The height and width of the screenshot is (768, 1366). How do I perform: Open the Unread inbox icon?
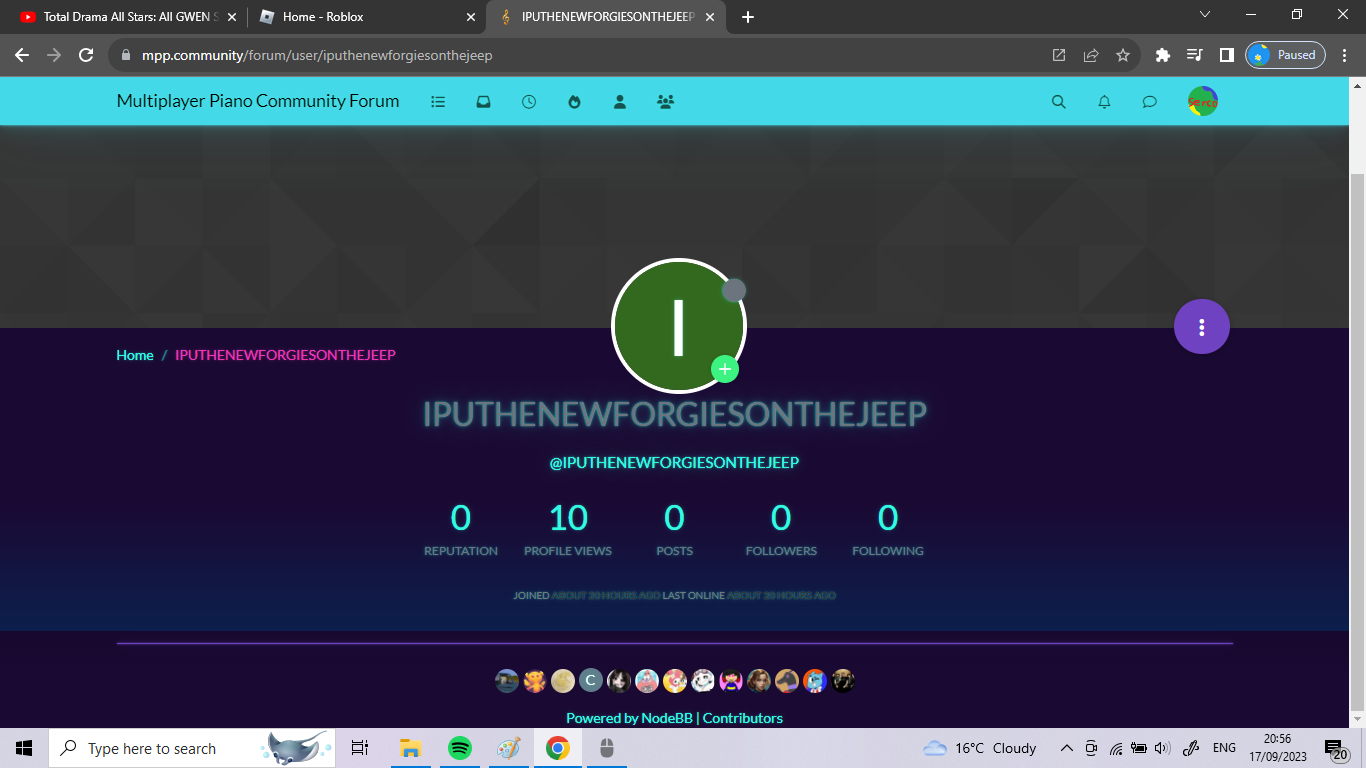[x=483, y=101]
